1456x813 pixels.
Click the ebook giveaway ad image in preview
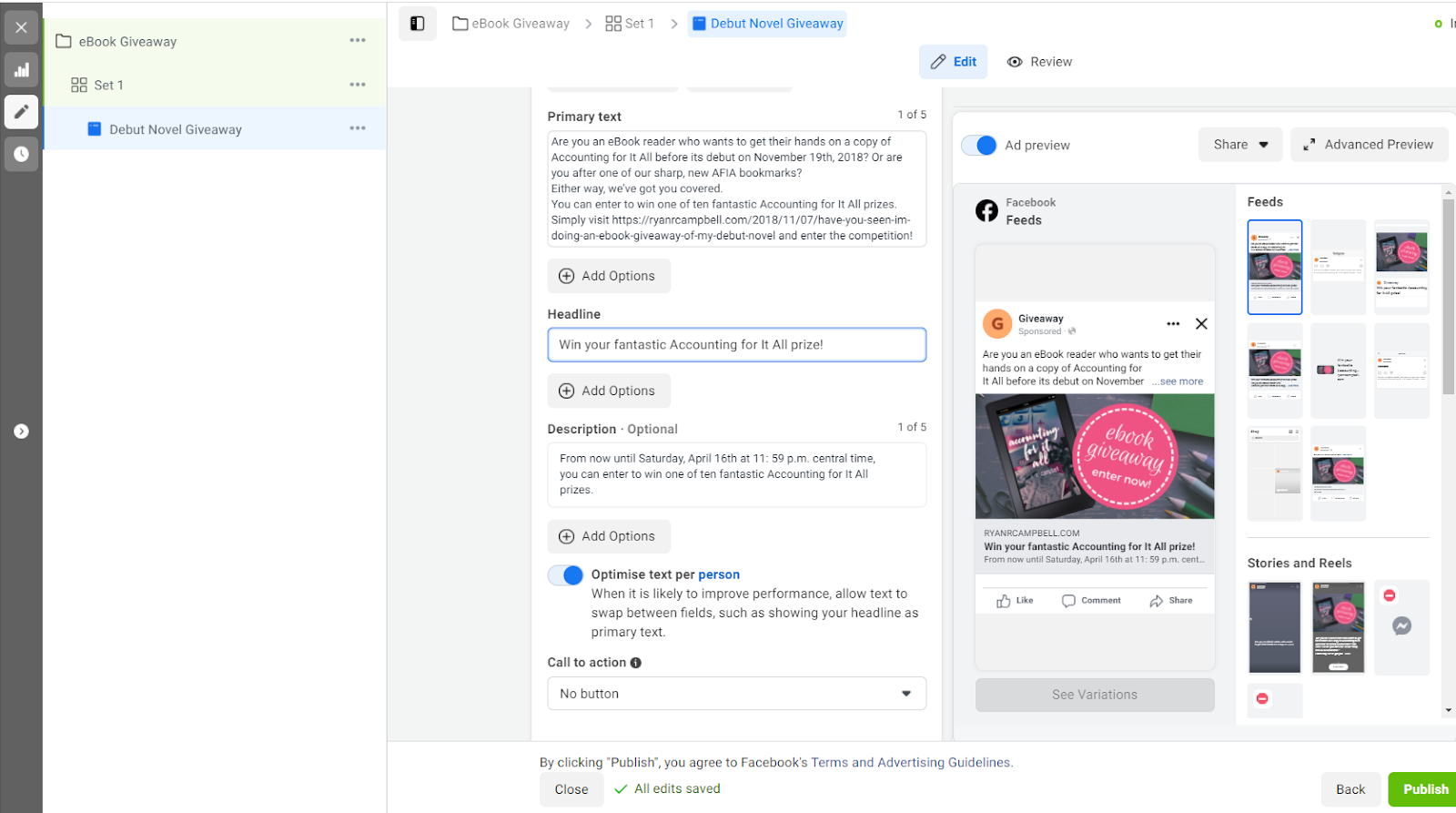point(1095,456)
